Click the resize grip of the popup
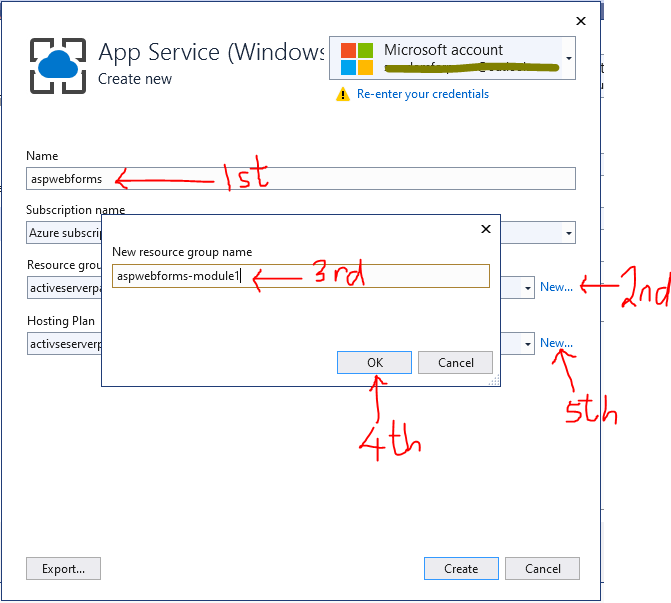671x603 pixels. 494,380
